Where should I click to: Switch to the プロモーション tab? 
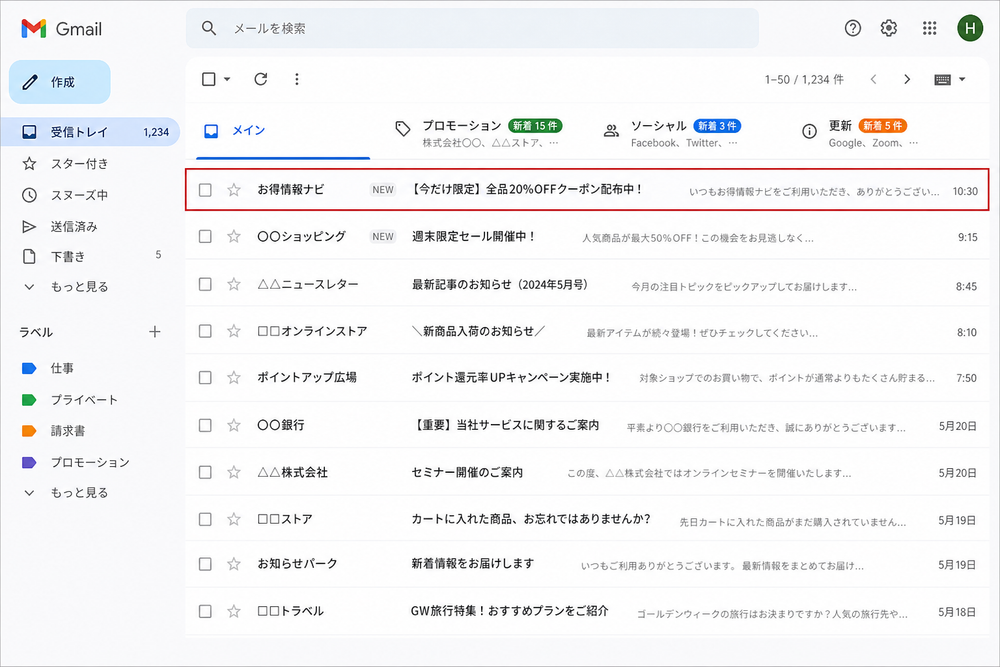(478, 133)
